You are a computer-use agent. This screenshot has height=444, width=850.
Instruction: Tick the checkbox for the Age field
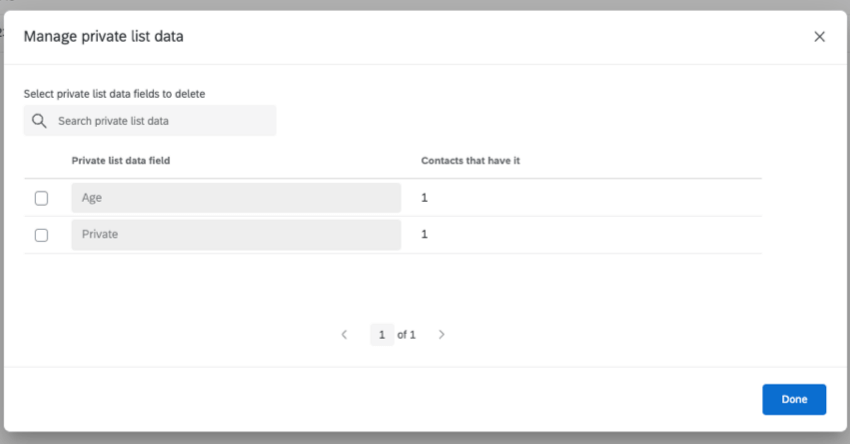click(x=41, y=198)
